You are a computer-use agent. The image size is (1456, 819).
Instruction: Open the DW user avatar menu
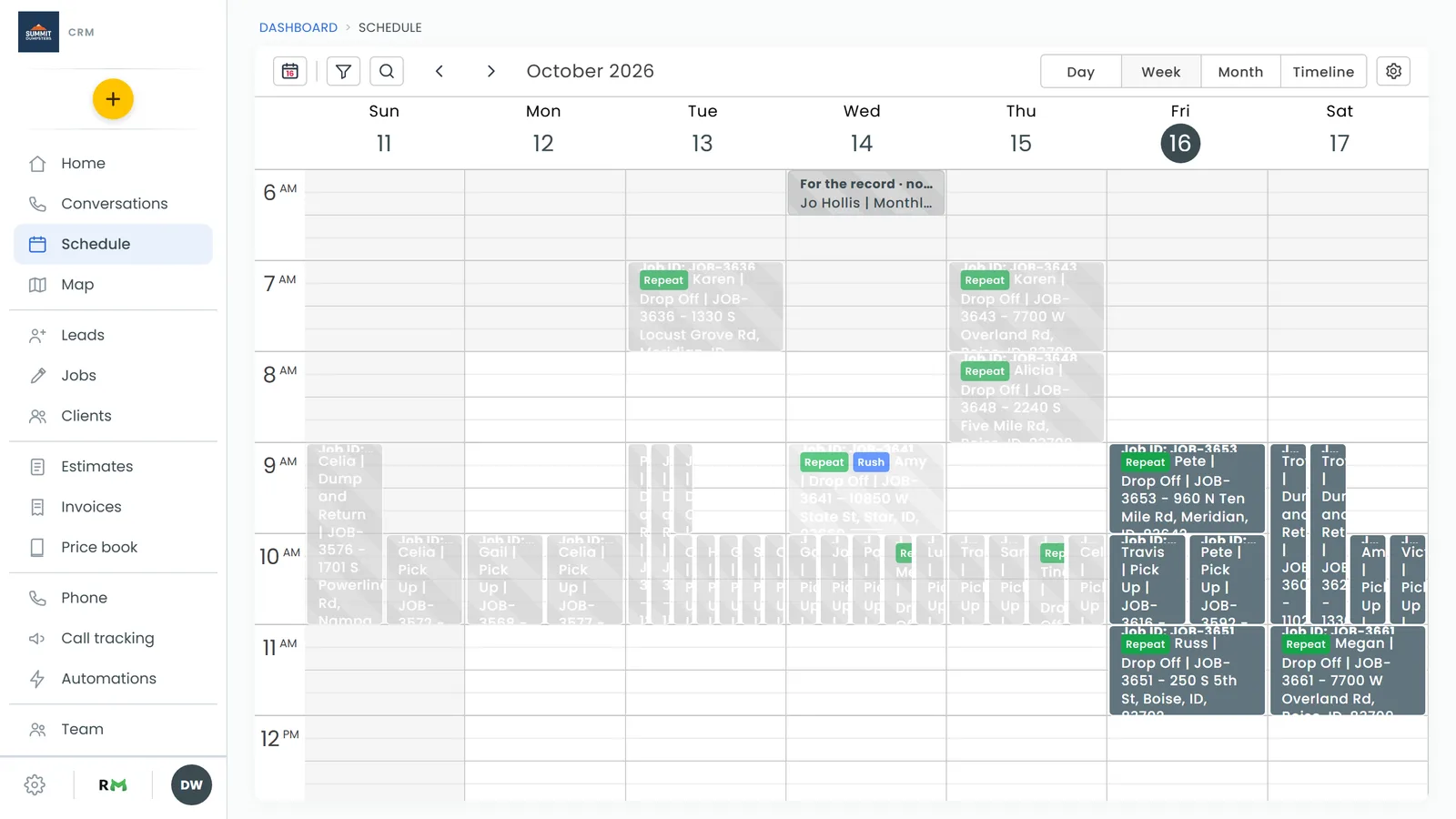click(191, 785)
